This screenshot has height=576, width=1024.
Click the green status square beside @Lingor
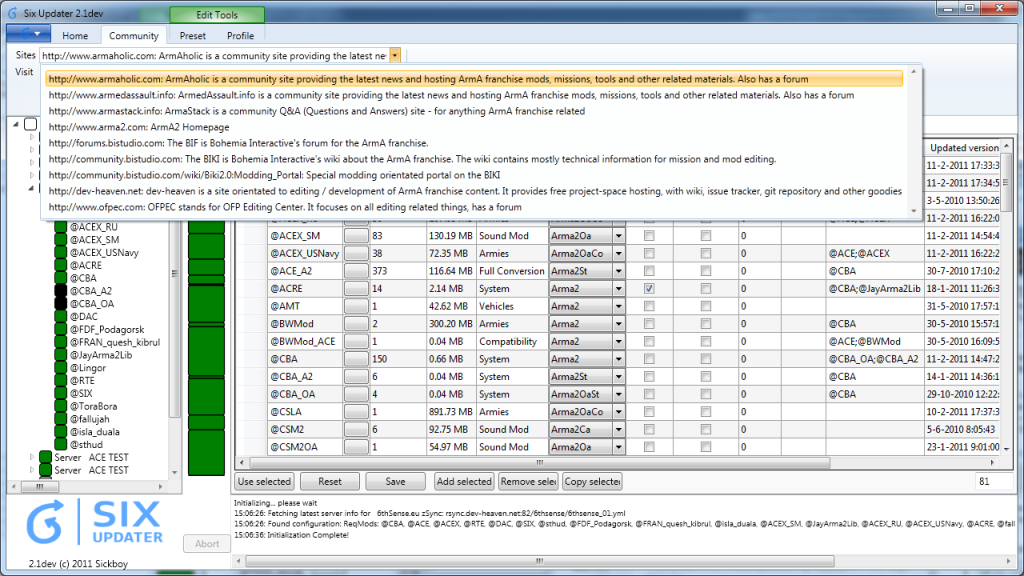60,369
